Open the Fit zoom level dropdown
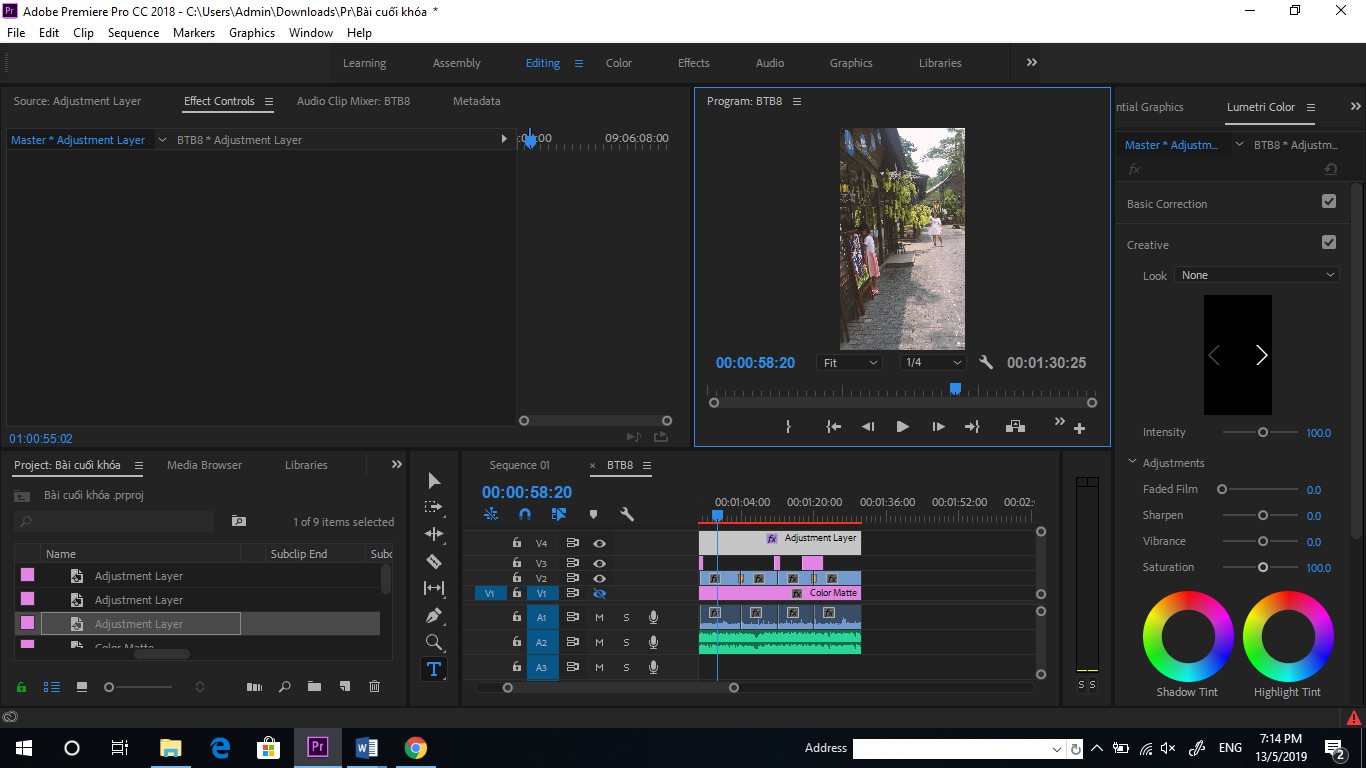1366x768 pixels. coord(850,363)
